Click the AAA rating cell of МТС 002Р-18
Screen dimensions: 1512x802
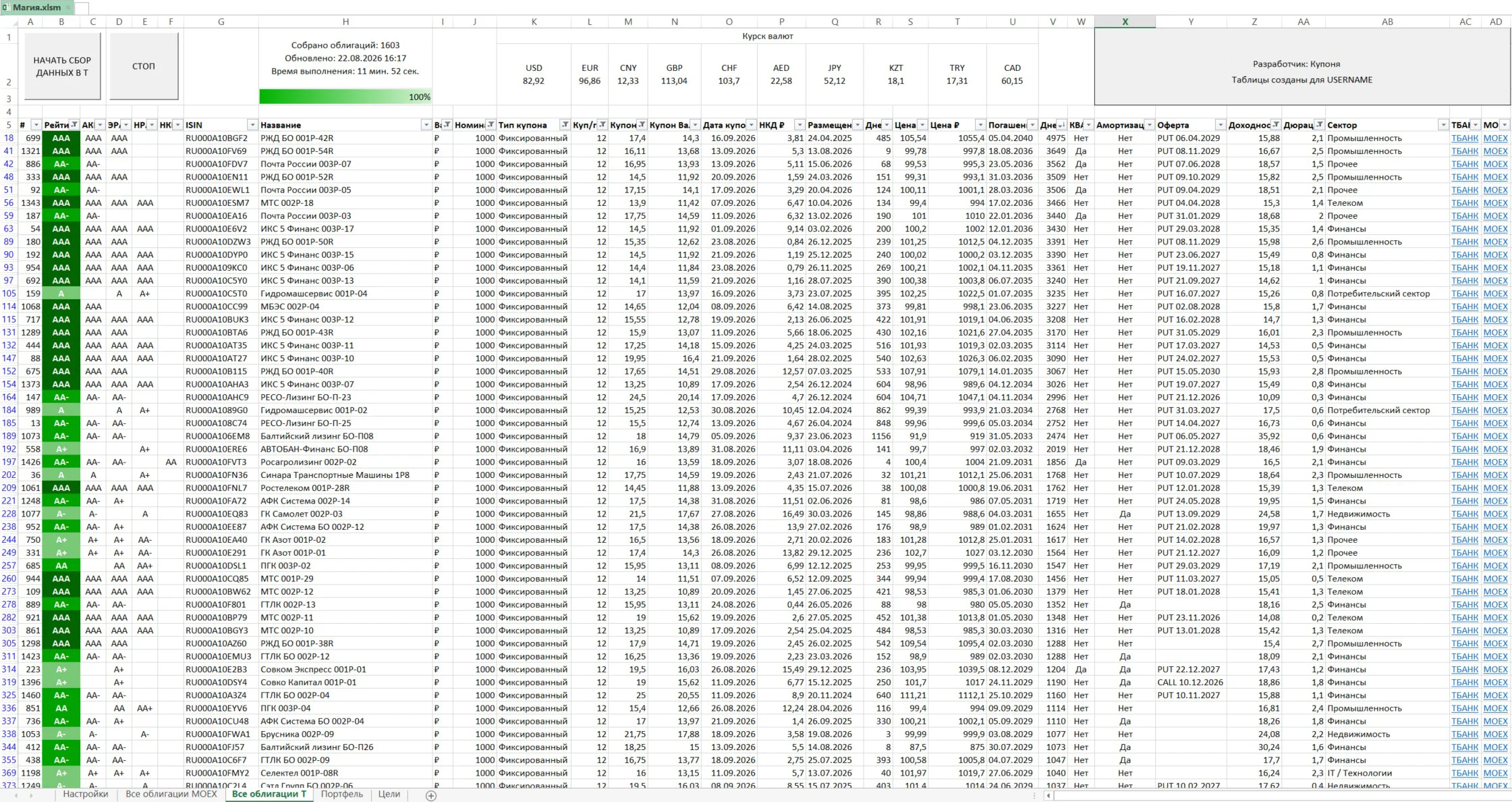pyautogui.click(x=61, y=203)
